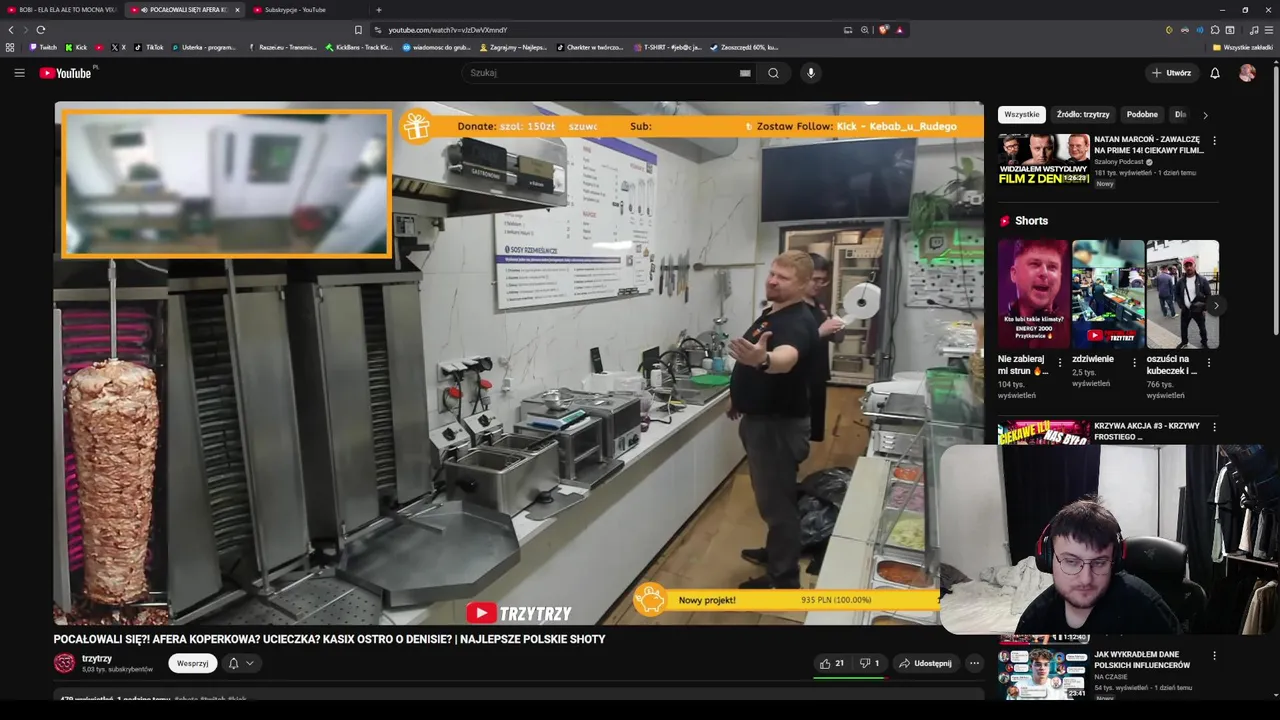The width and height of the screenshot is (1280, 720).
Task: Start voice search with the microphone
Action: click(x=811, y=73)
